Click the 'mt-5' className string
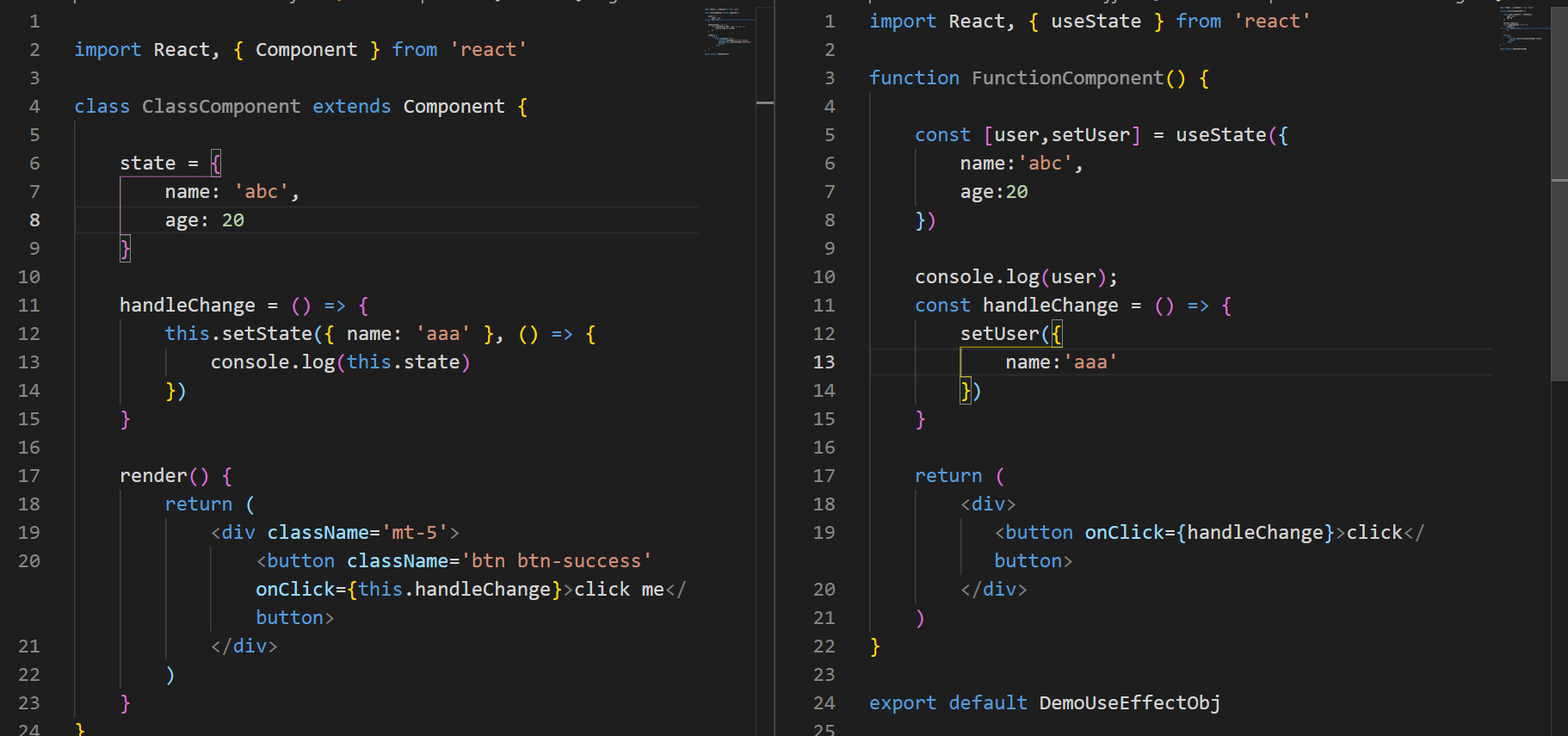1568x736 pixels. click(x=415, y=533)
